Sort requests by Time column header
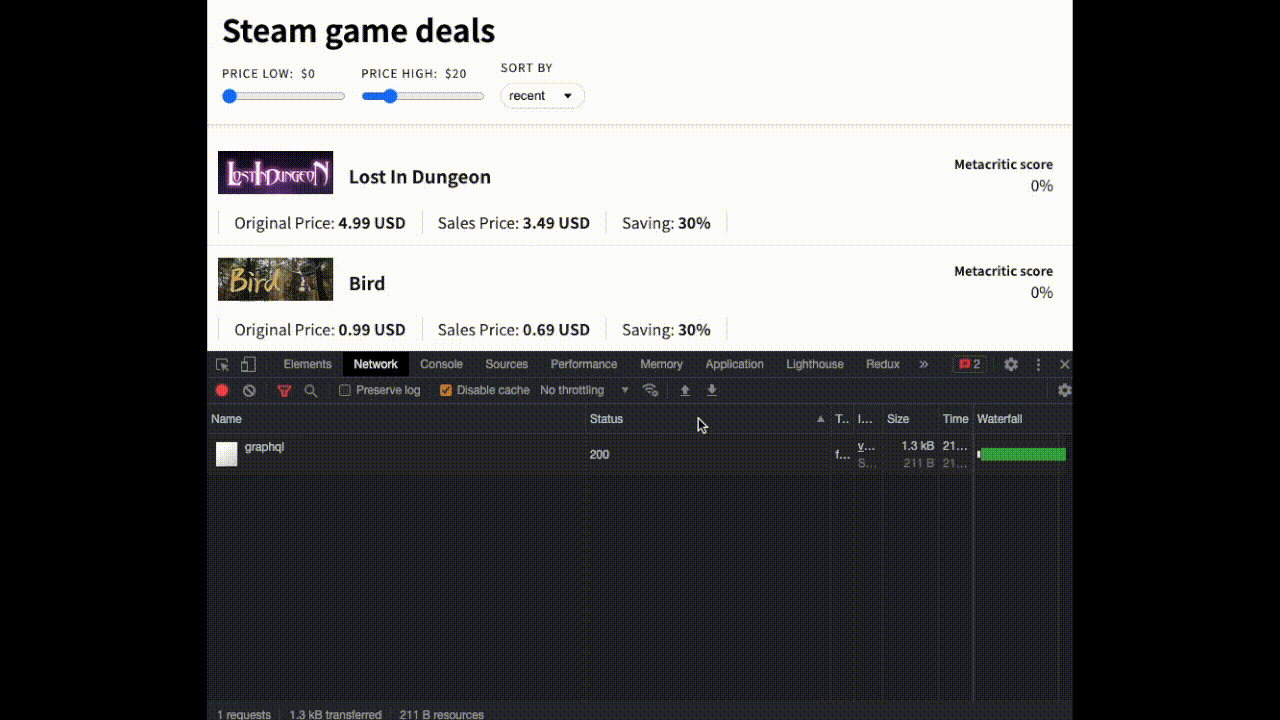This screenshot has height=720, width=1280. pyautogui.click(x=955, y=419)
